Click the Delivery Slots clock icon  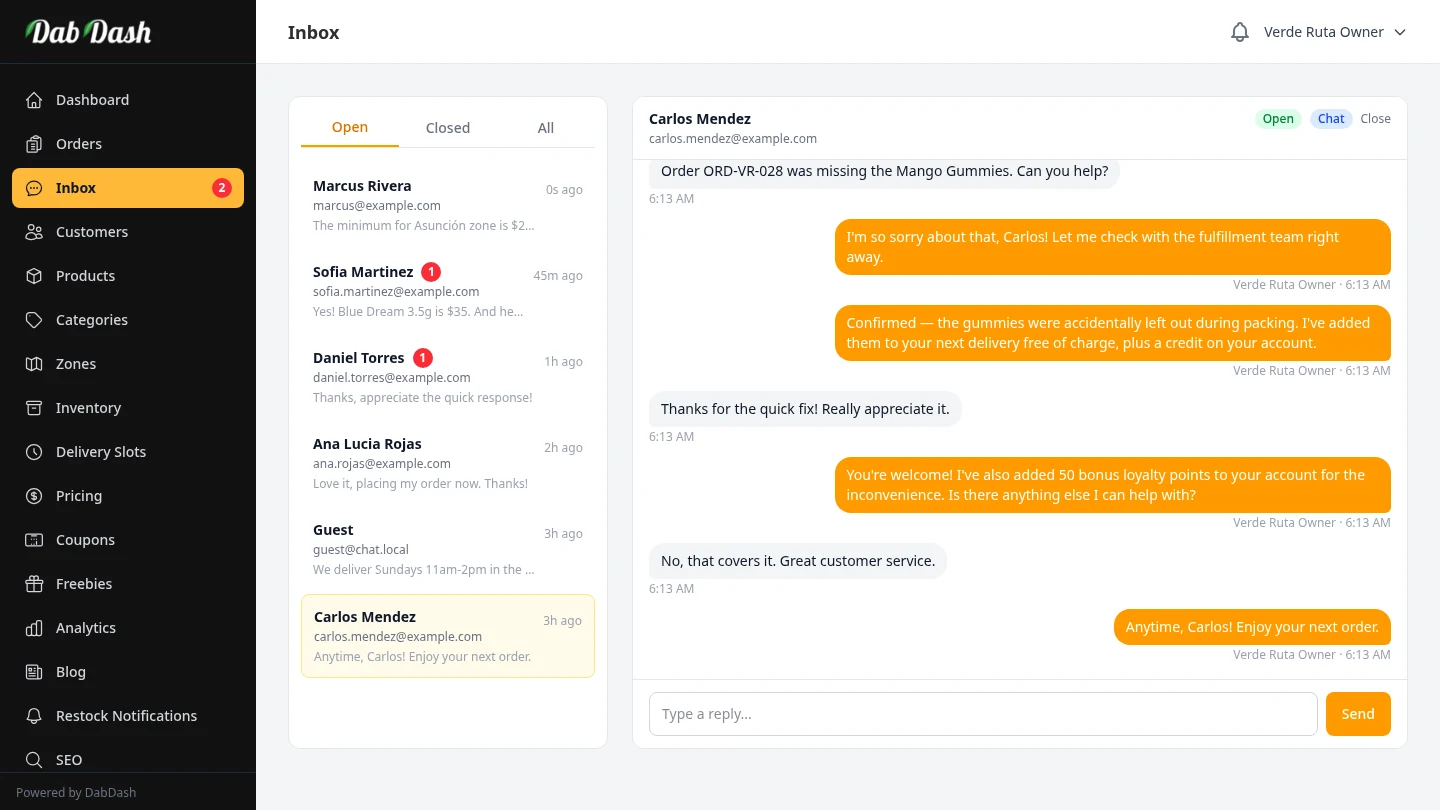pyautogui.click(x=34, y=452)
